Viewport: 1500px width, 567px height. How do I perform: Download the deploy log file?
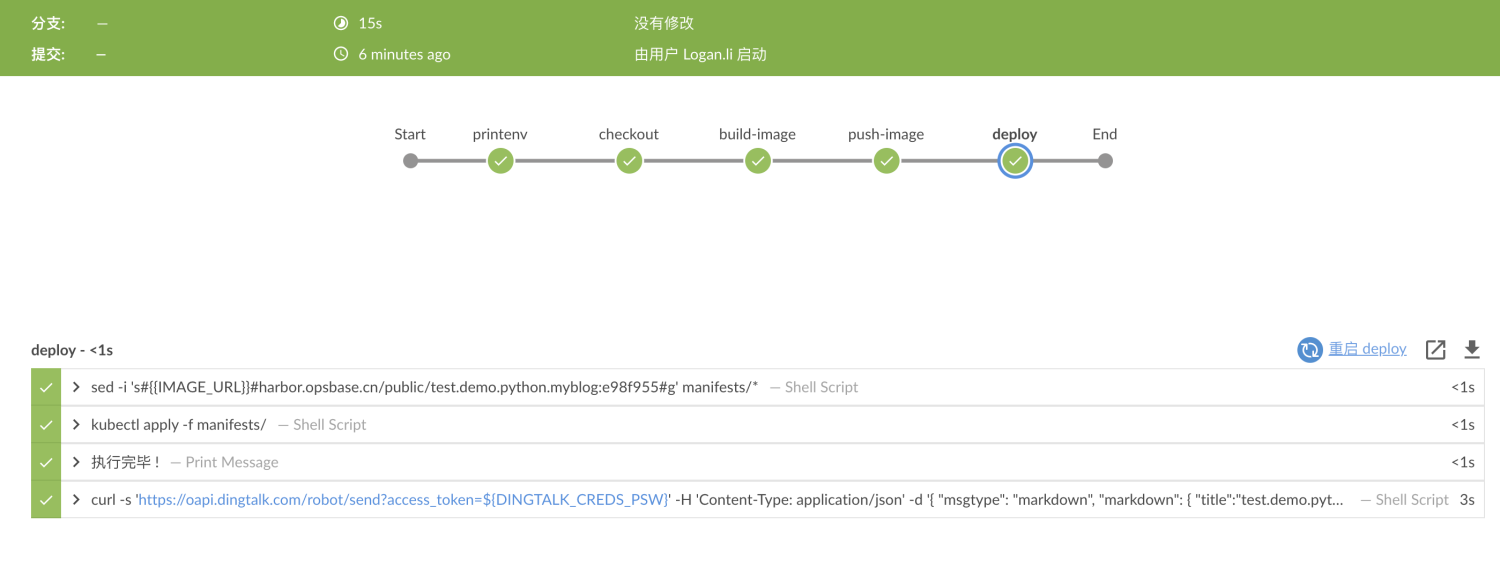[x=1471, y=349]
